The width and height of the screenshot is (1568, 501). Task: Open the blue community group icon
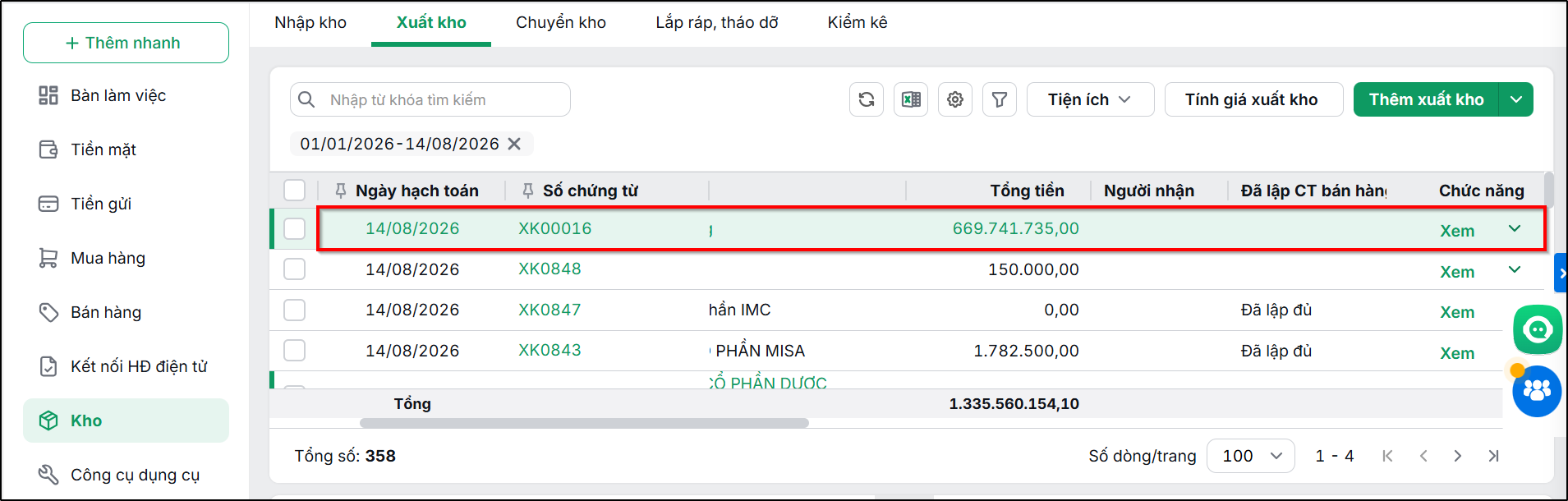(1537, 391)
